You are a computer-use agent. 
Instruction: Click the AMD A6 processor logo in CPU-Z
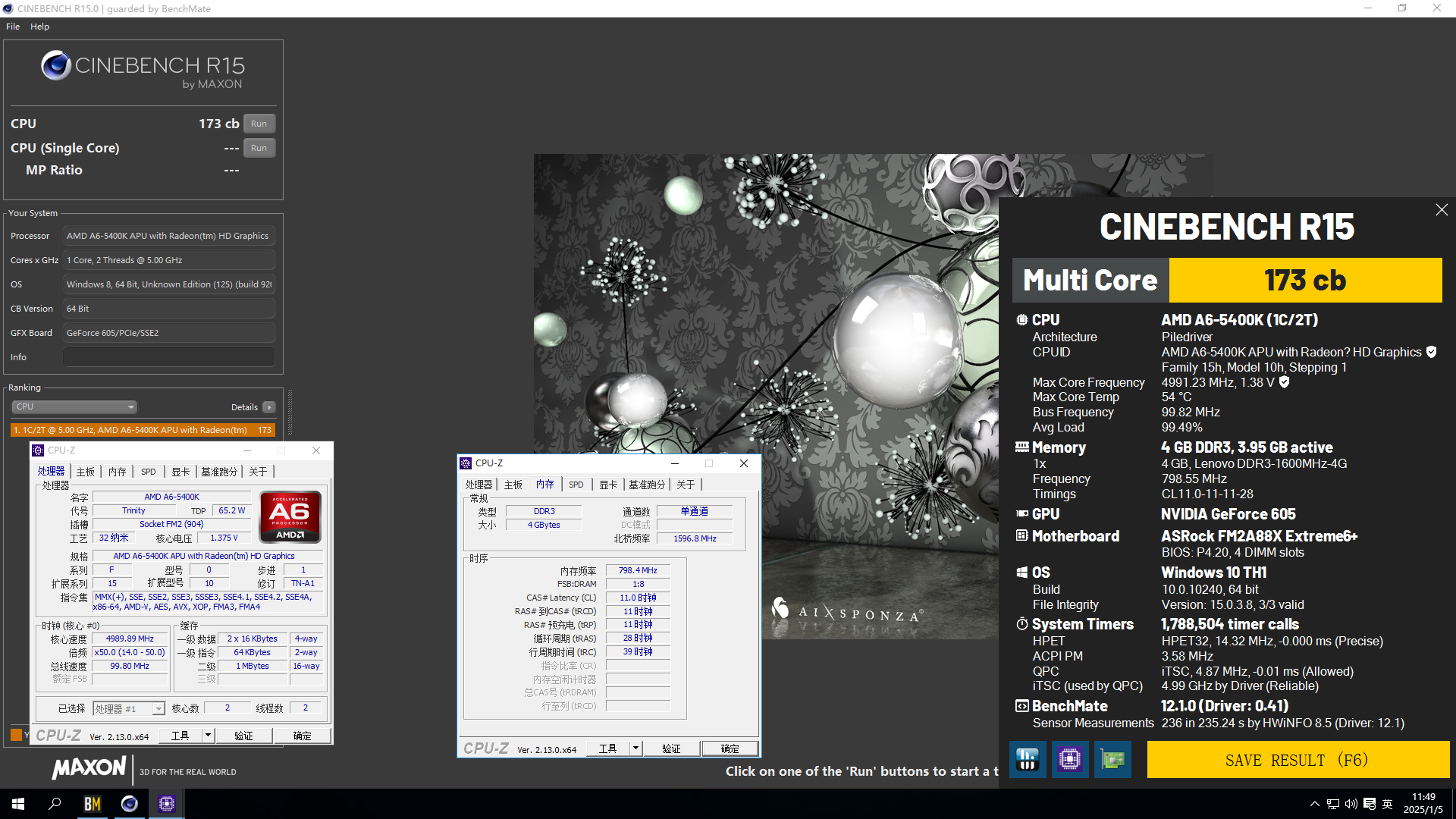(x=290, y=516)
